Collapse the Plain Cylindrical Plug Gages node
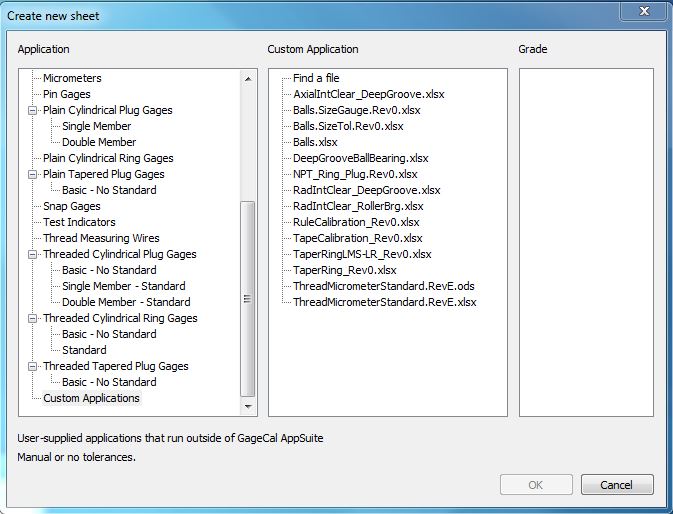Viewport: 673px width, 514px height. tap(32, 111)
